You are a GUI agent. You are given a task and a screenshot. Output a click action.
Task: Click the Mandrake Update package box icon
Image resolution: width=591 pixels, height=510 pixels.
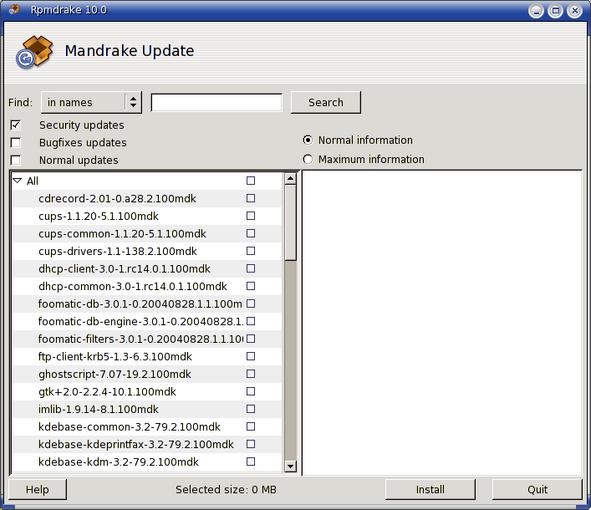(35, 52)
